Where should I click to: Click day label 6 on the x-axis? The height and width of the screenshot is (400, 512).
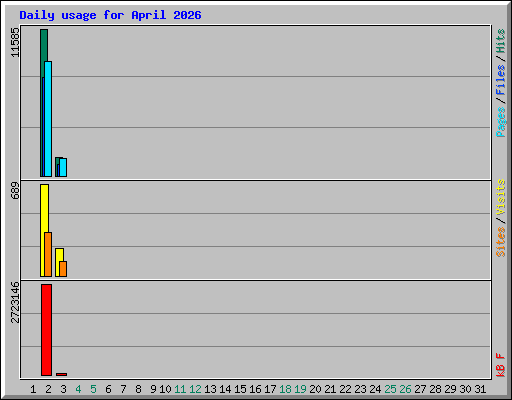pyautogui.click(x=108, y=389)
